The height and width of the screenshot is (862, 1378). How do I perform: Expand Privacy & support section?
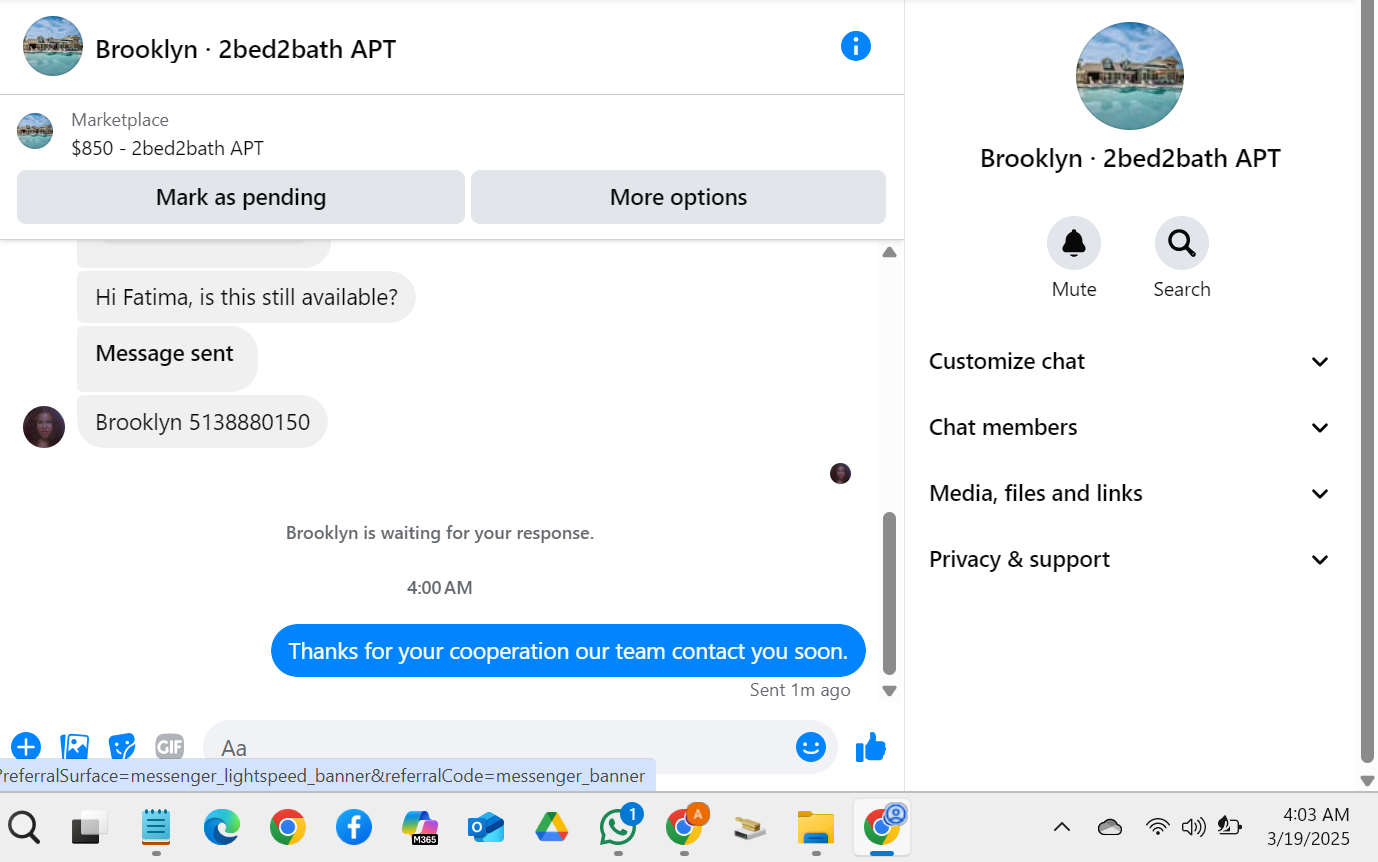(x=1131, y=559)
